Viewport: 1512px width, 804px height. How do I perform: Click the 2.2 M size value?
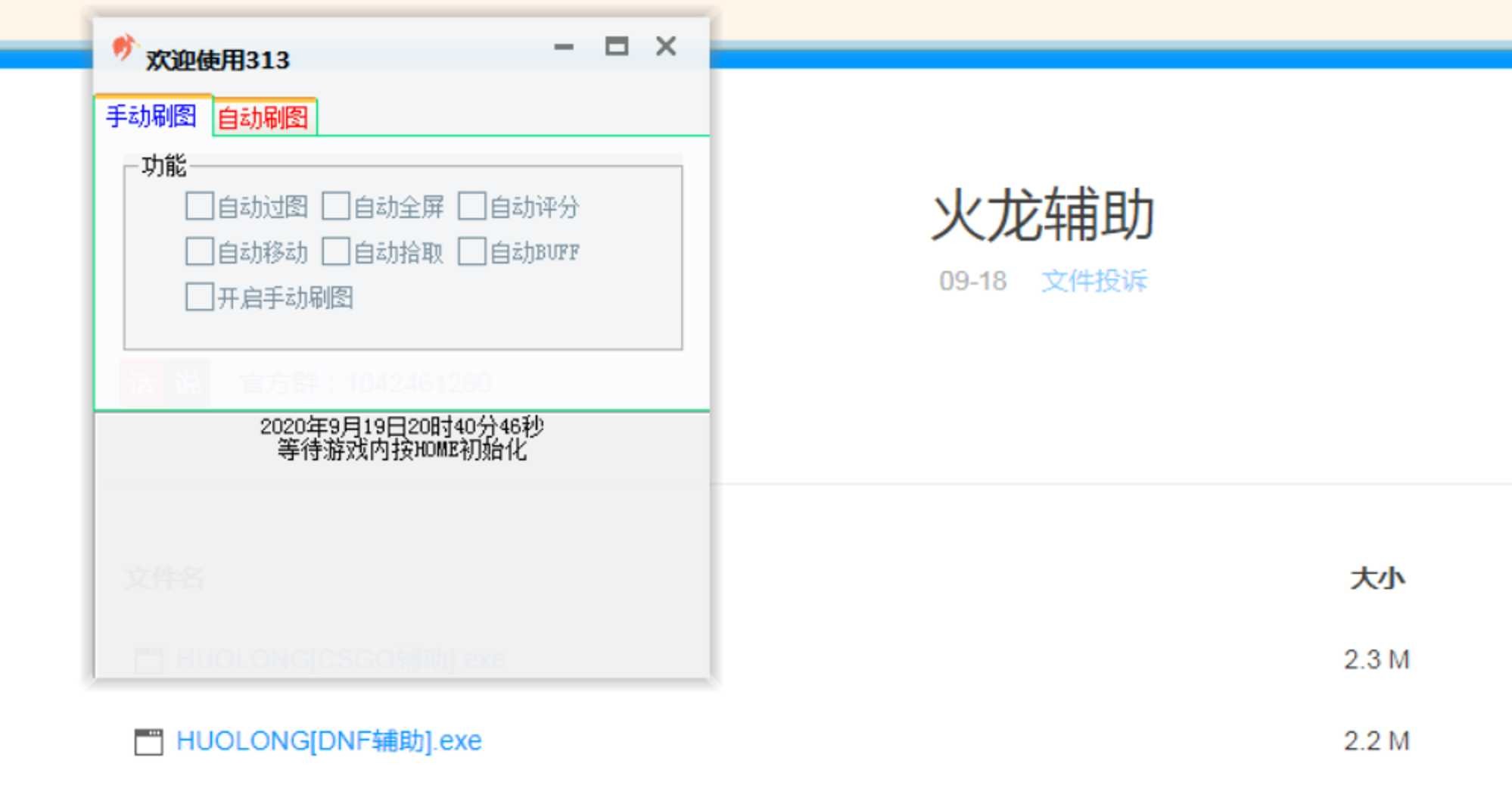1377,740
